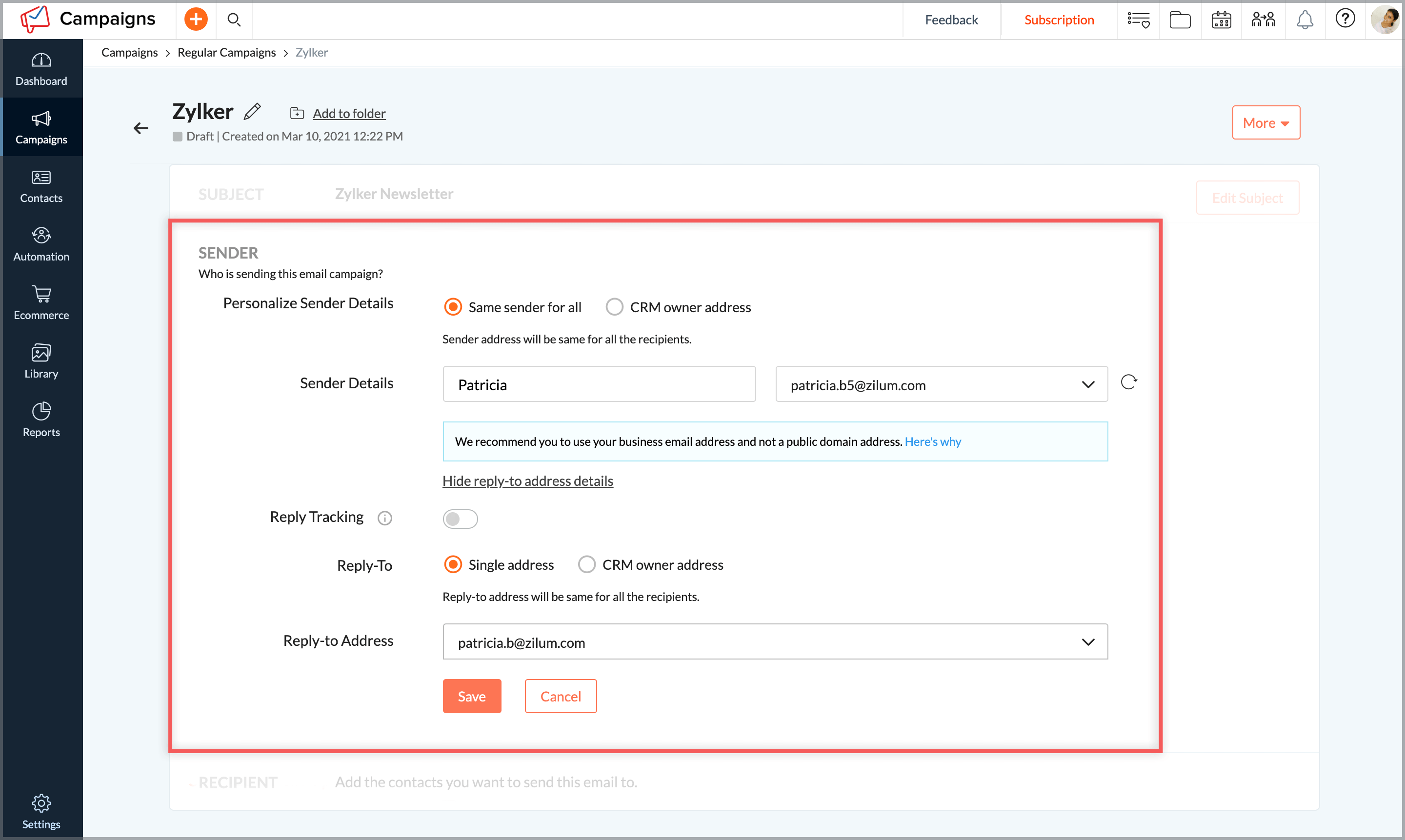
Task: View Reports from the sidebar
Action: pos(41,419)
